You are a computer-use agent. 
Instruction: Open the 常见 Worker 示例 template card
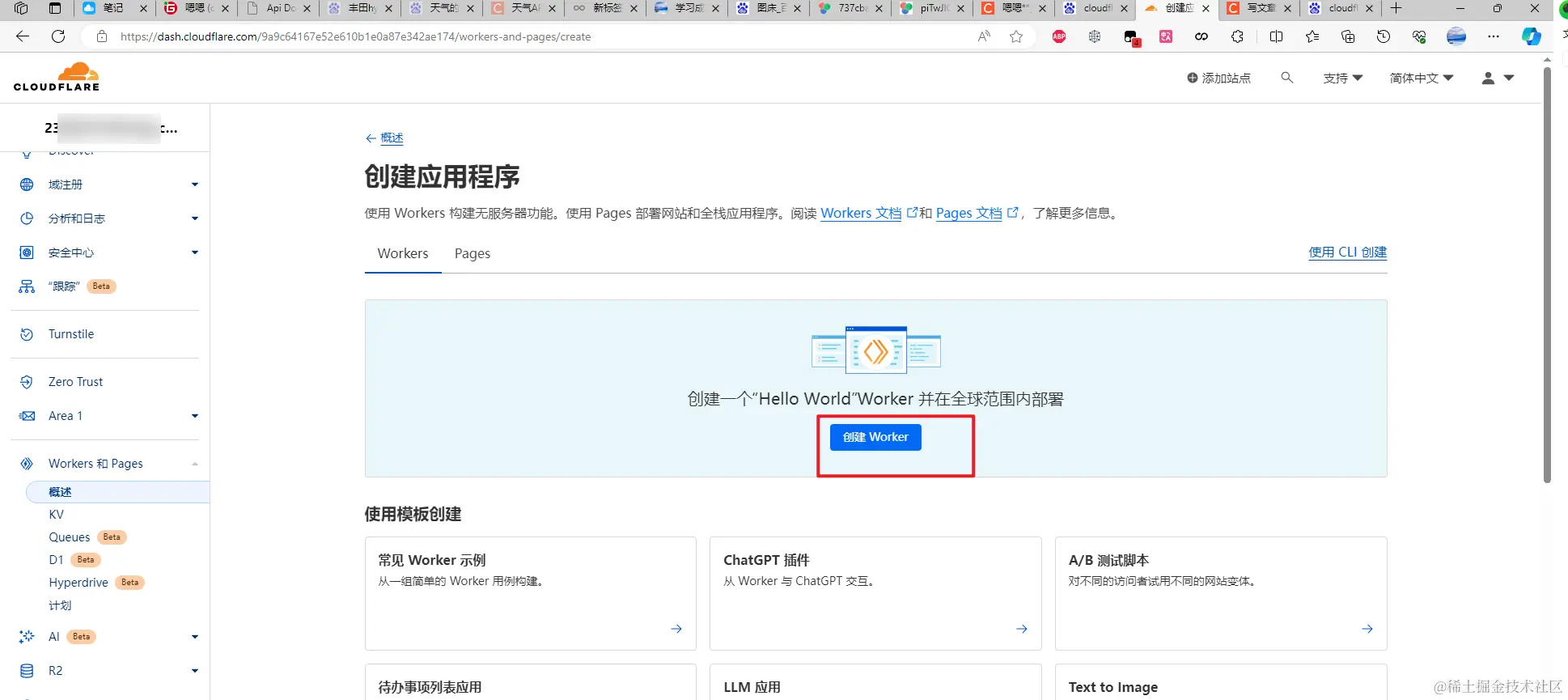point(531,593)
